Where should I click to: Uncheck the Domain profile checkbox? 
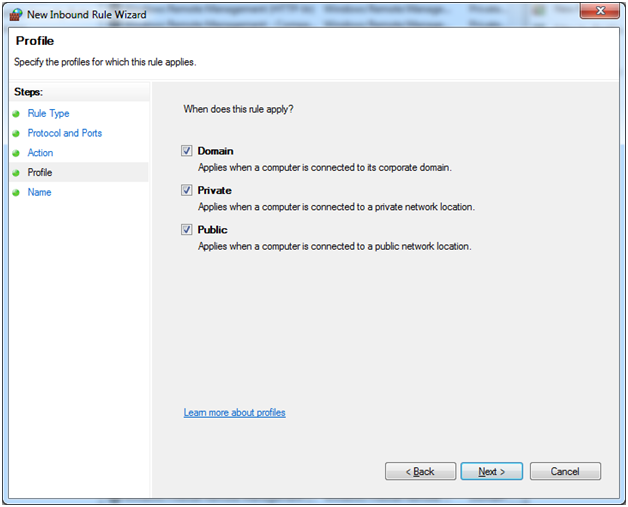(187, 151)
